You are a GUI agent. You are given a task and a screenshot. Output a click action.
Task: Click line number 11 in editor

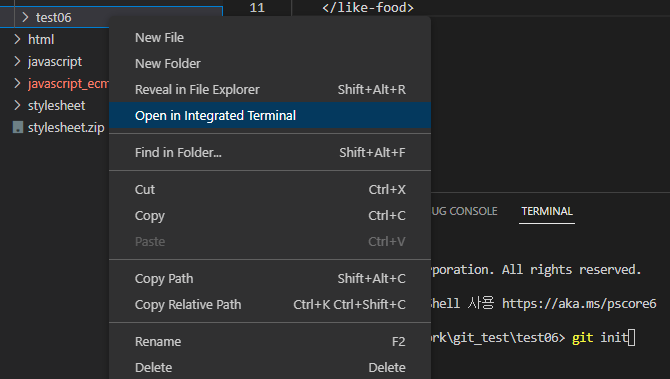(257, 8)
